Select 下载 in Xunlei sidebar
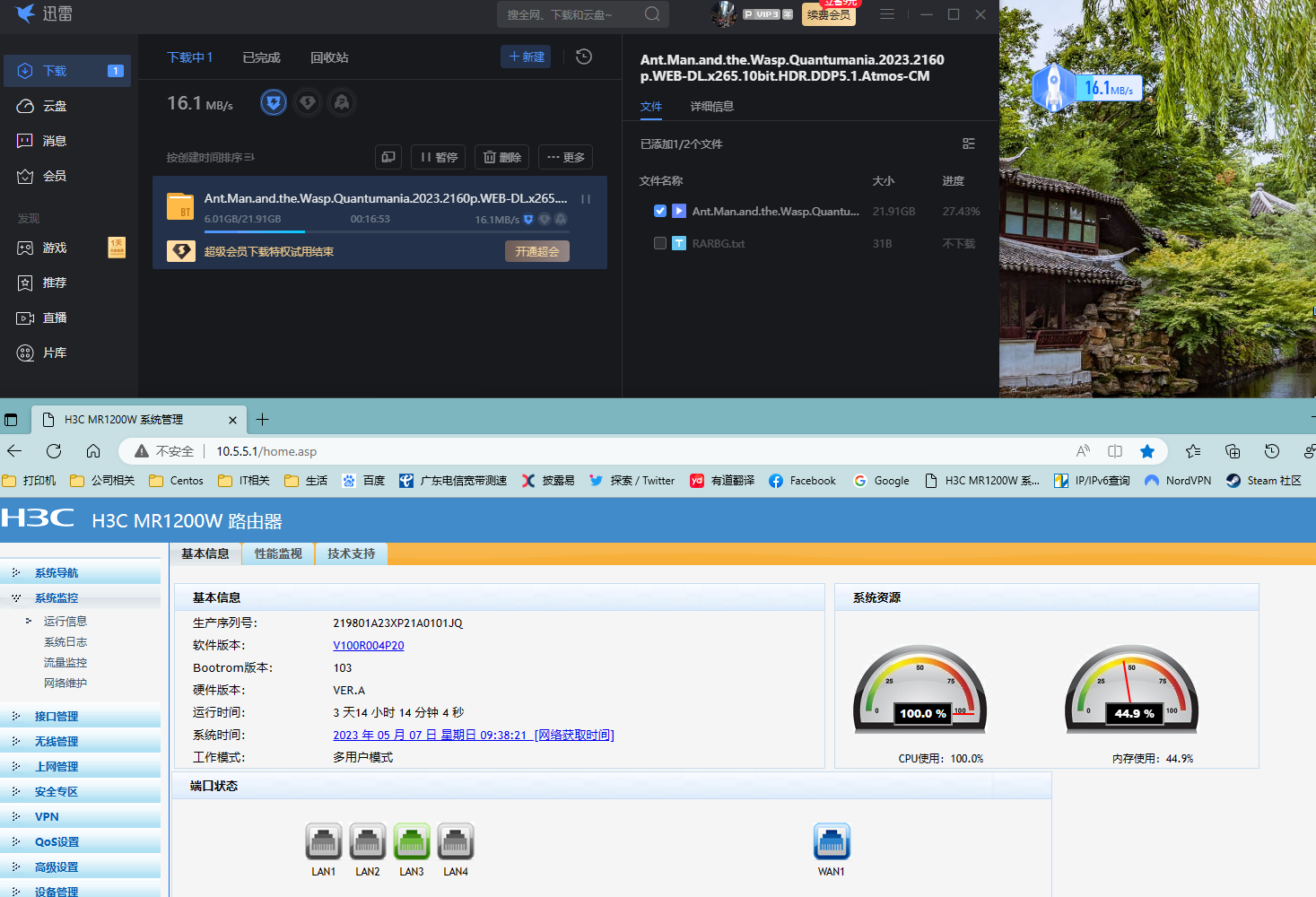This screenshot has height=897, width=1316. [x=67, y=71]
